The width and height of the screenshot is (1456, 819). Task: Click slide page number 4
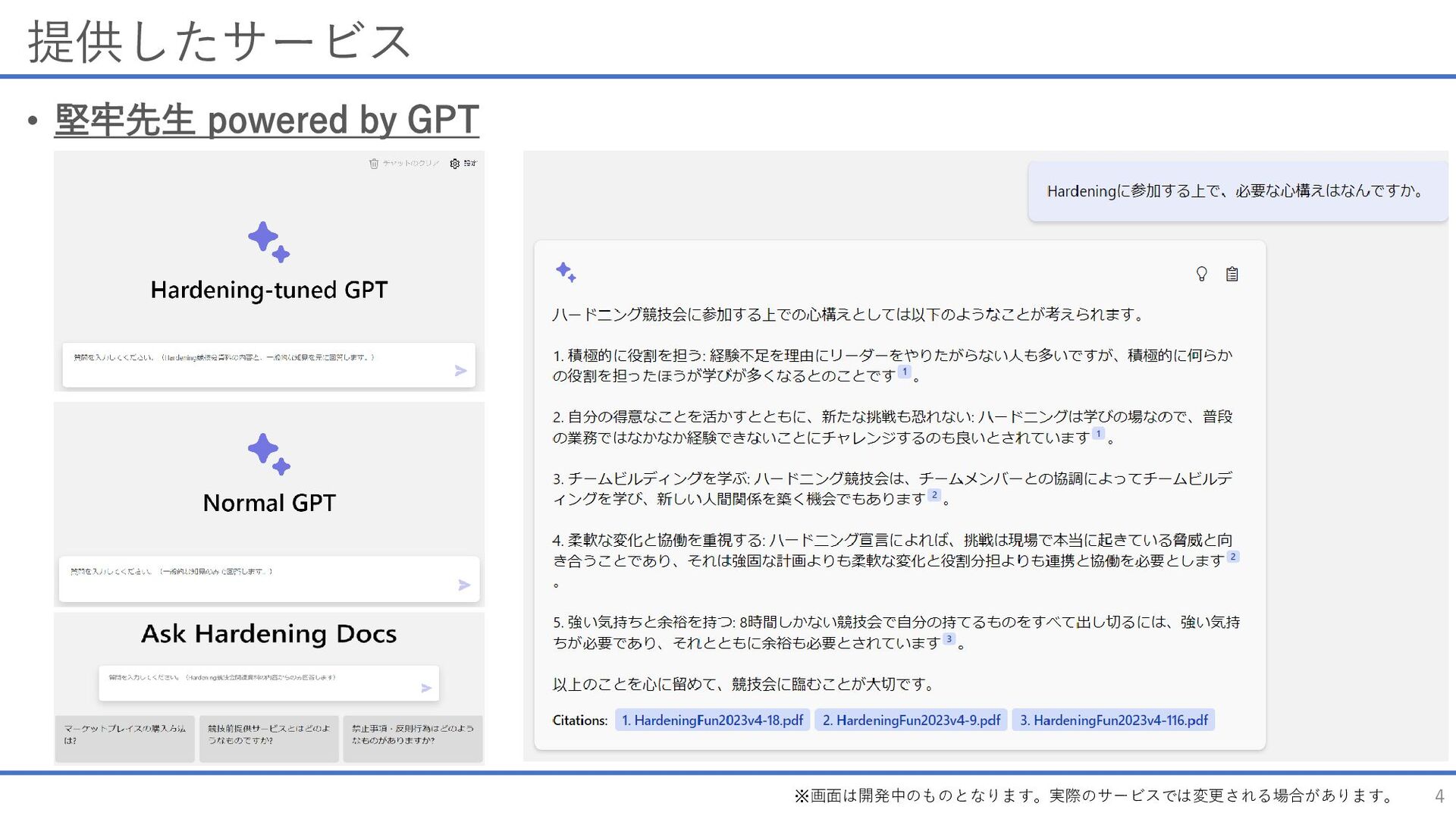coord(1439,796)
